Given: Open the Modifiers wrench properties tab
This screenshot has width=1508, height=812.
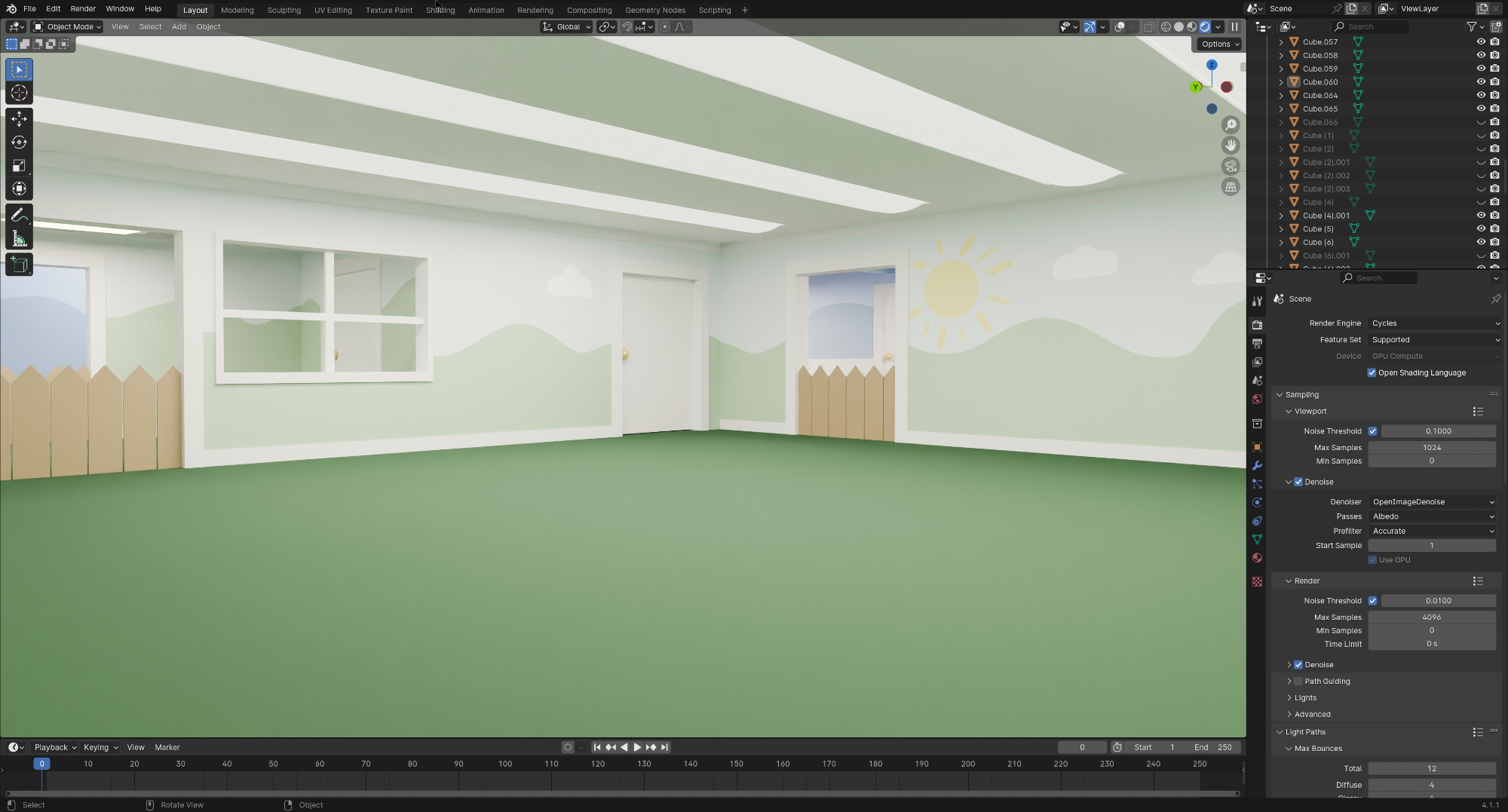Looking at the screenshot, I should pyautogui.click(x=1257, y=465).
